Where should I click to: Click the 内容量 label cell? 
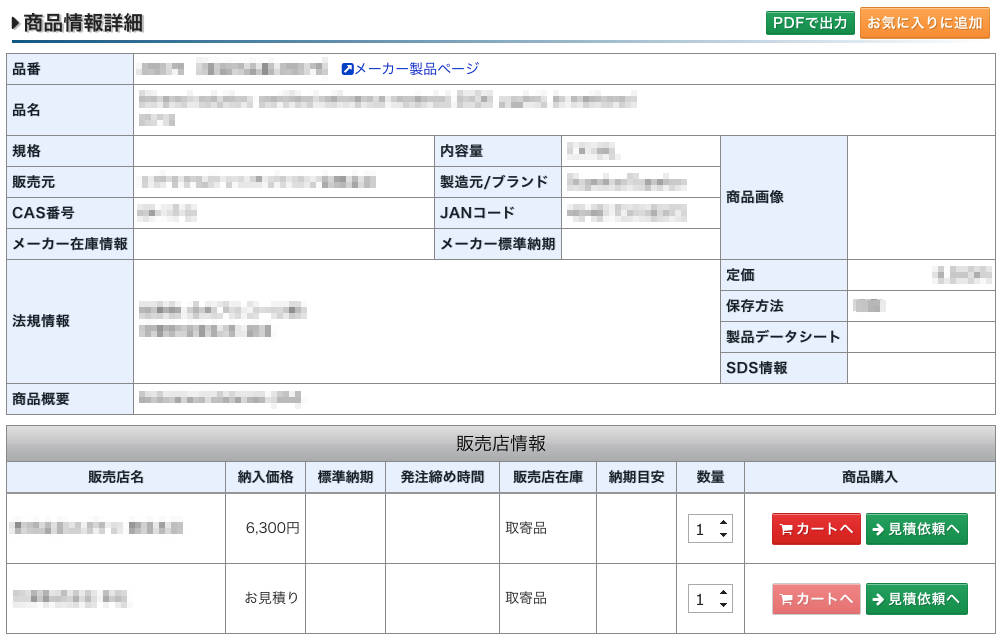498,151
